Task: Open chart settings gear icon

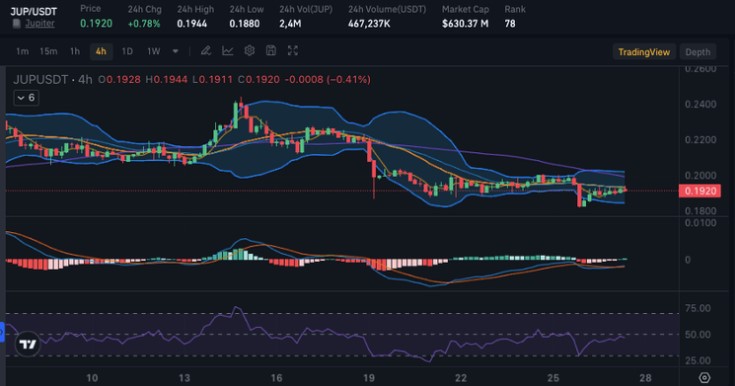Action: pos(249,51)
